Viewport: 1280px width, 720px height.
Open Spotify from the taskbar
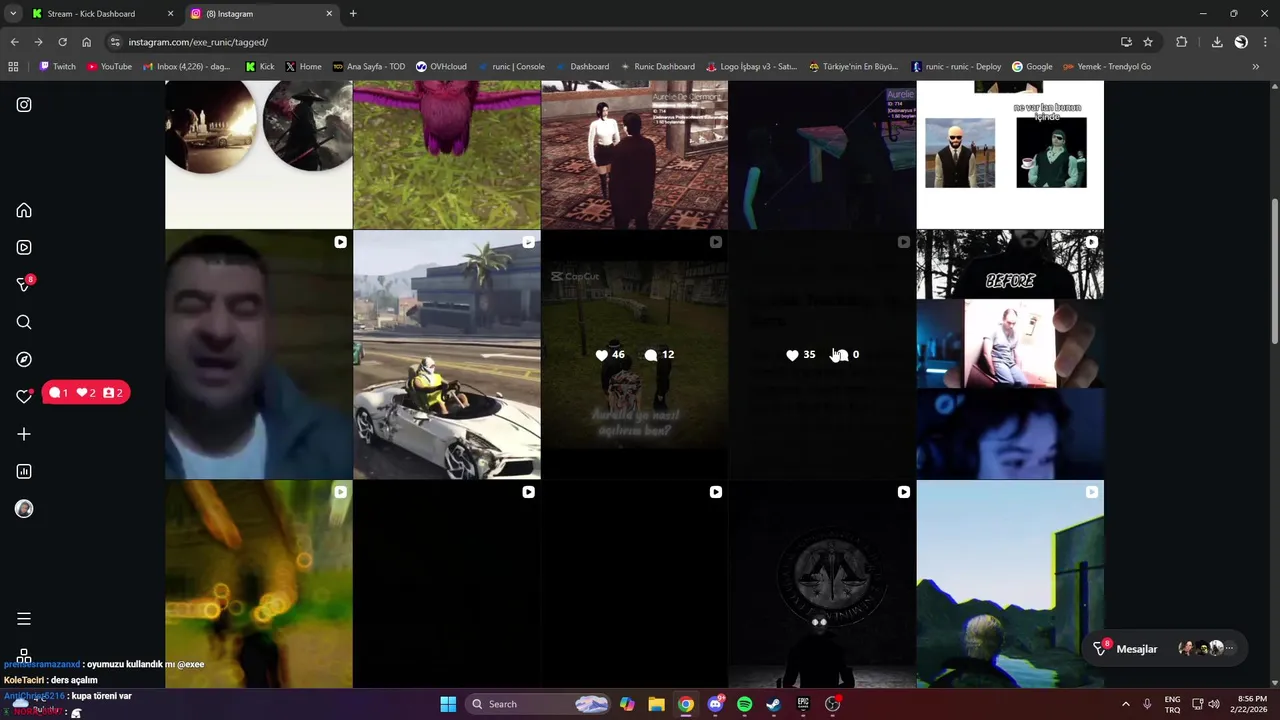point(744,704)
